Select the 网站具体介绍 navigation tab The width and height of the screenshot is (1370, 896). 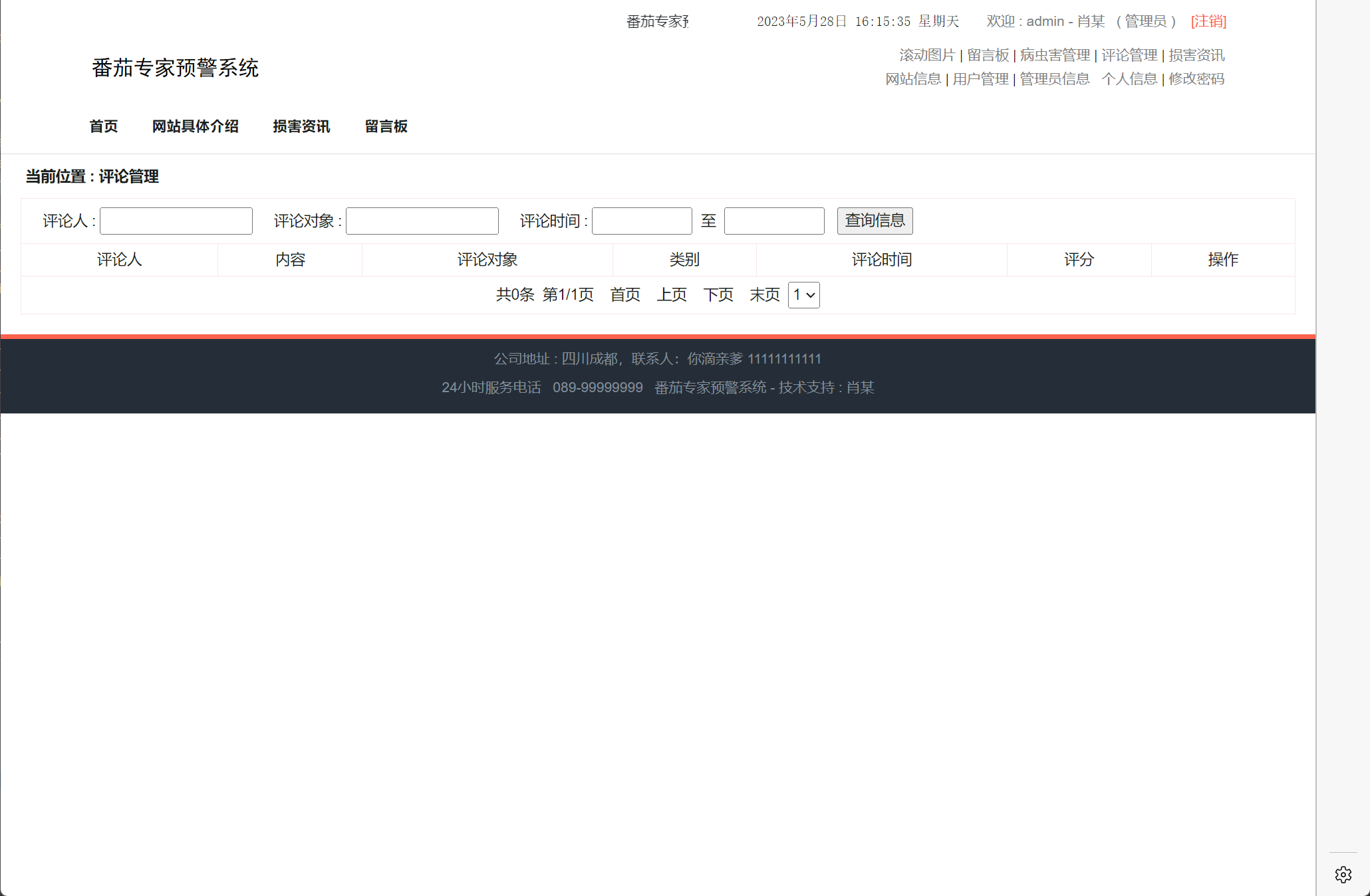(195, 126)
